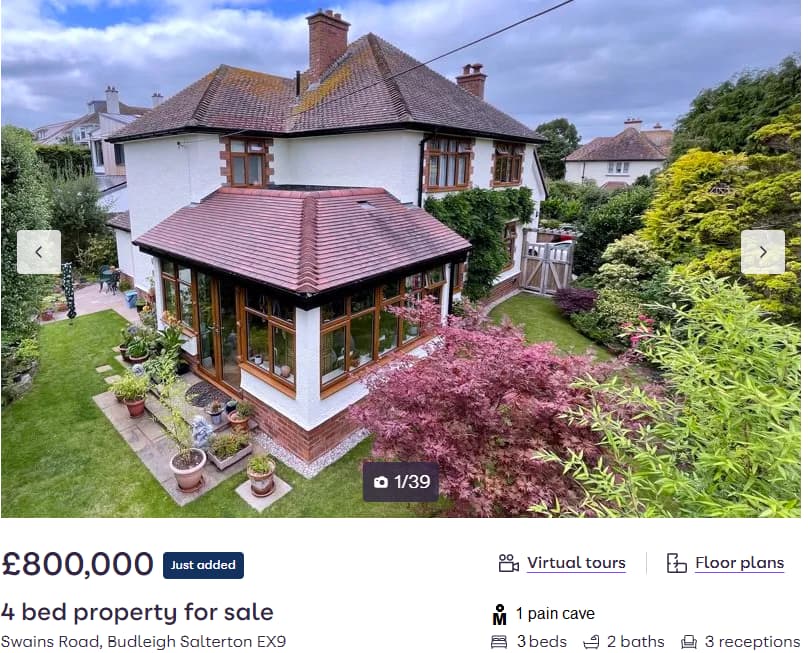This screenshot has height=653, width=808.
Task: Select the '3 beds' label
Action: click(542, 642)
